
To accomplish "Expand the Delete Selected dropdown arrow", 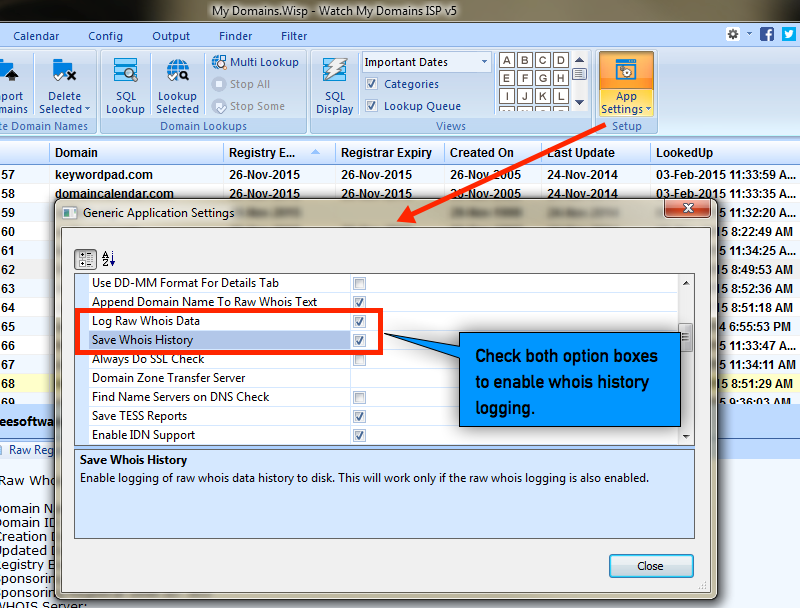I will pos(87,109).
